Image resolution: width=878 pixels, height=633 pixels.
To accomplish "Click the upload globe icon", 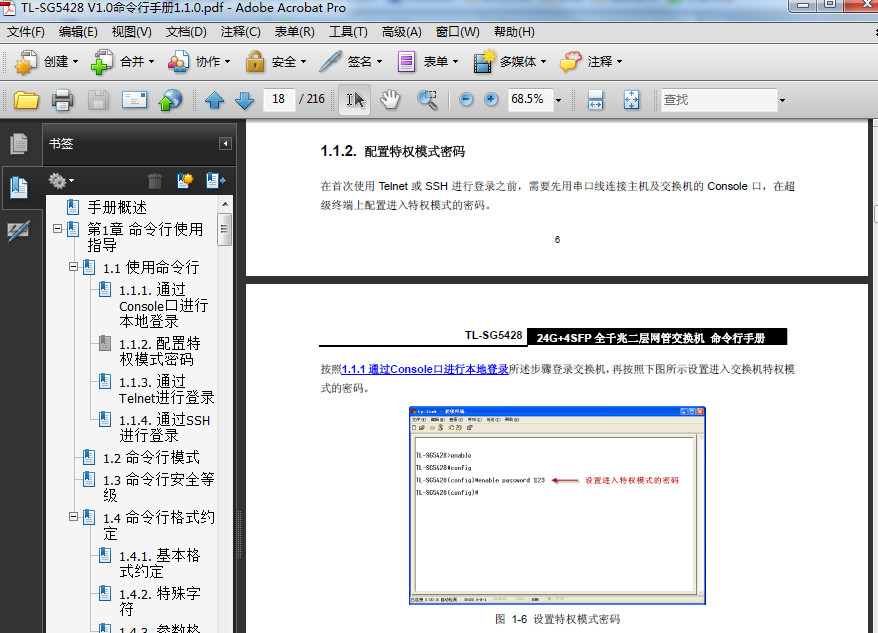I will point(170,100).
